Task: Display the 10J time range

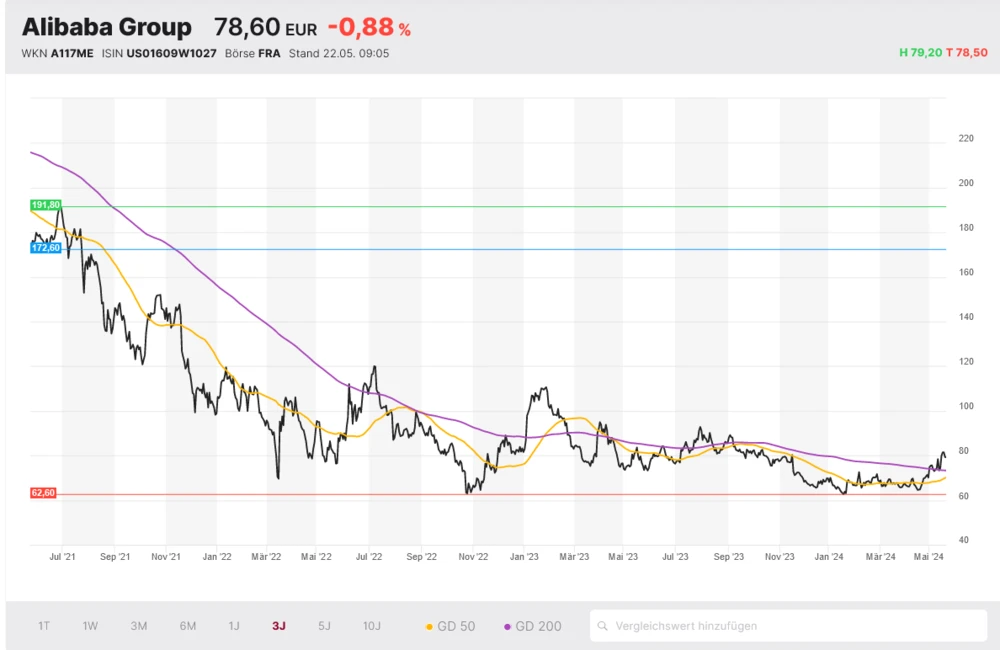Action: tap(371, 626)
